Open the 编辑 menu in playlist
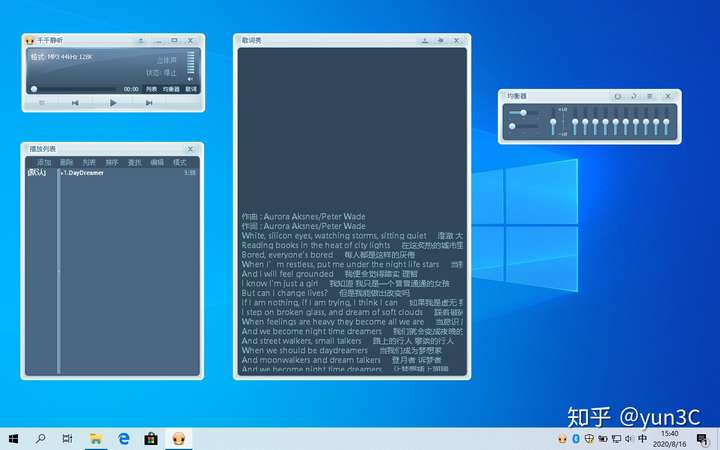This screenshot has height=450, width=720. click(157, 163)
